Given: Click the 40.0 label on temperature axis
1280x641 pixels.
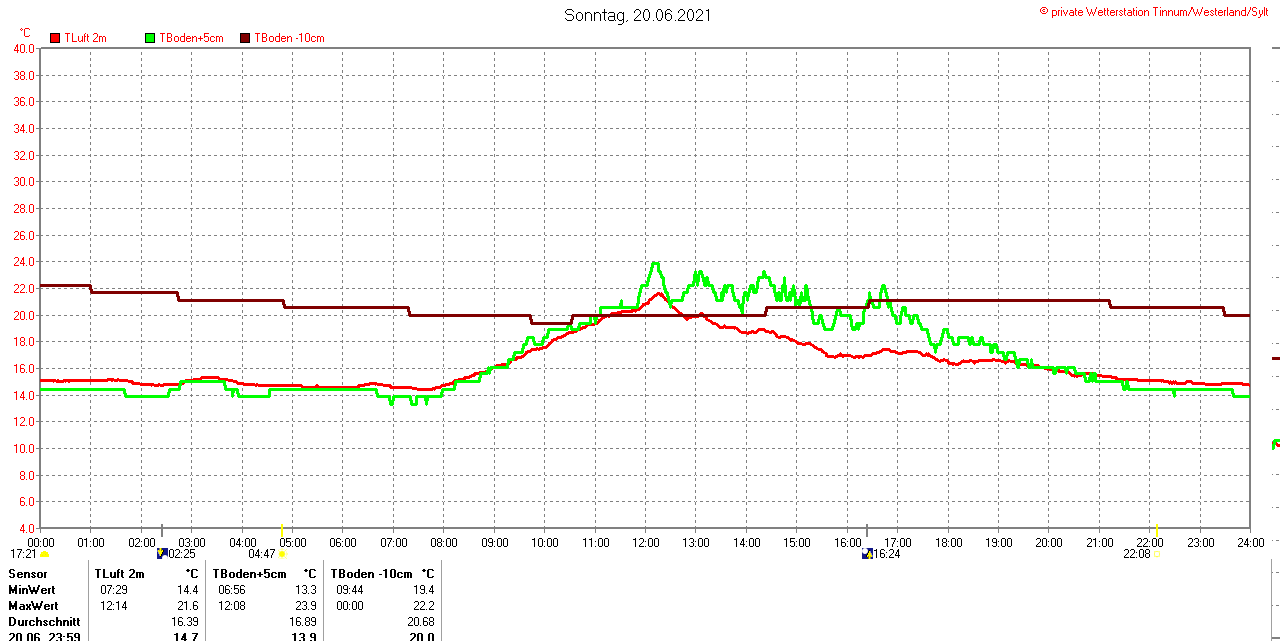Looking at the screenshot, I should tap(24, 48).
